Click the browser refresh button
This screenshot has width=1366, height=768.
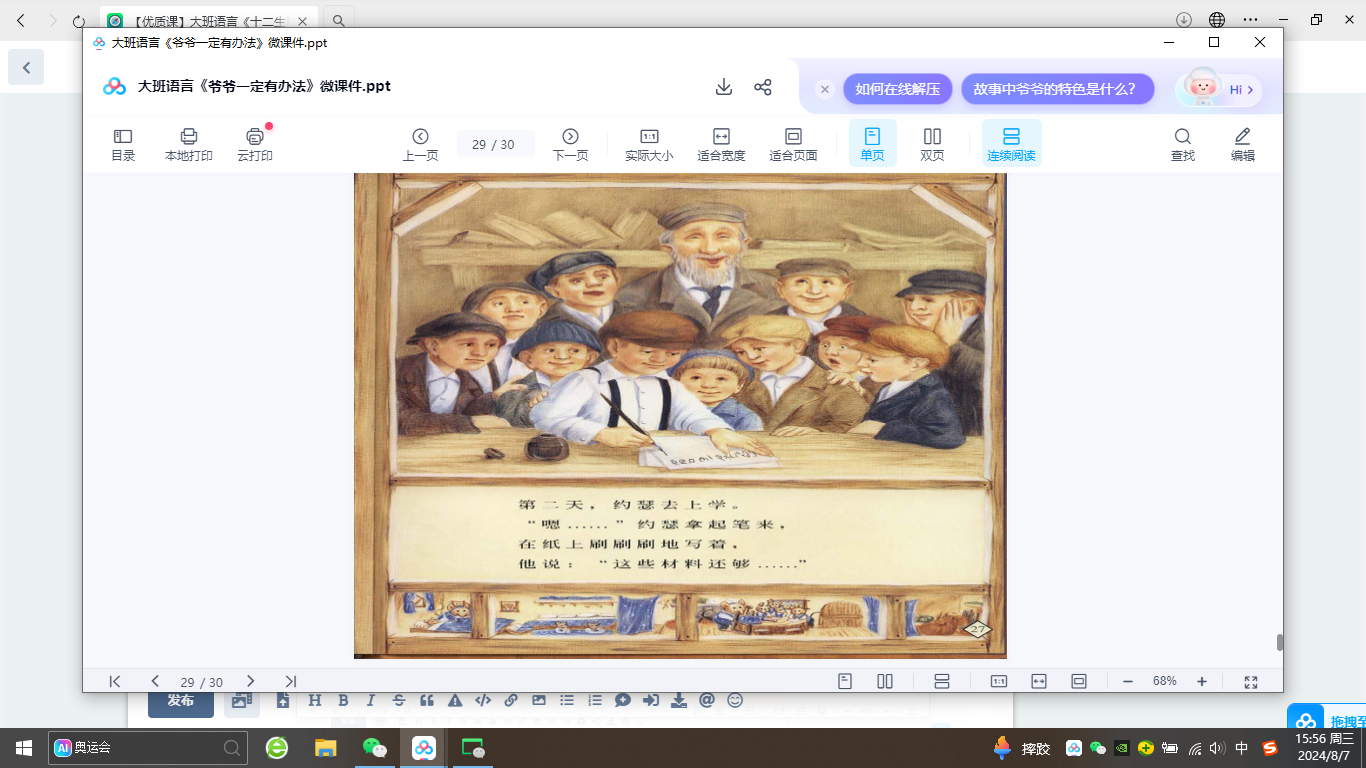pyautogui.click(x=79, y=20)
